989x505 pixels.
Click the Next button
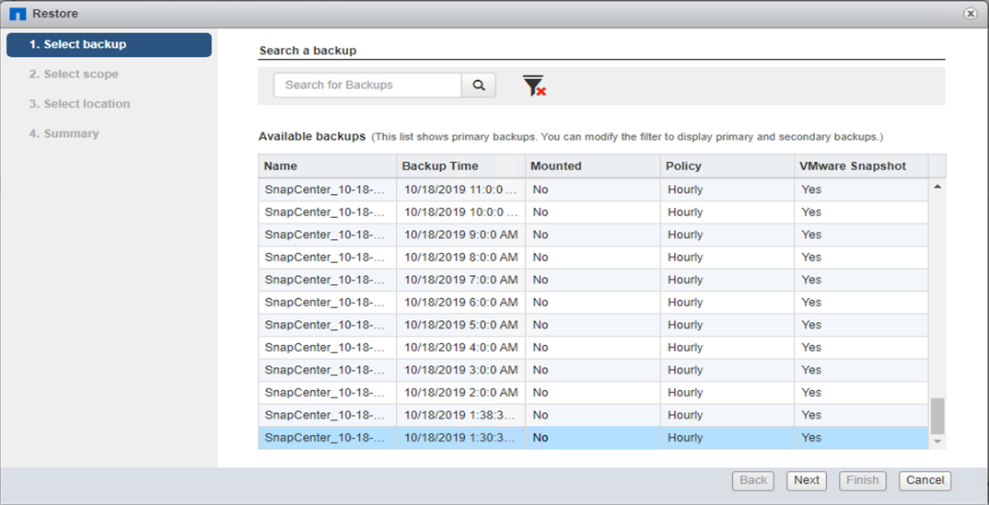click(x=807, y=480)
